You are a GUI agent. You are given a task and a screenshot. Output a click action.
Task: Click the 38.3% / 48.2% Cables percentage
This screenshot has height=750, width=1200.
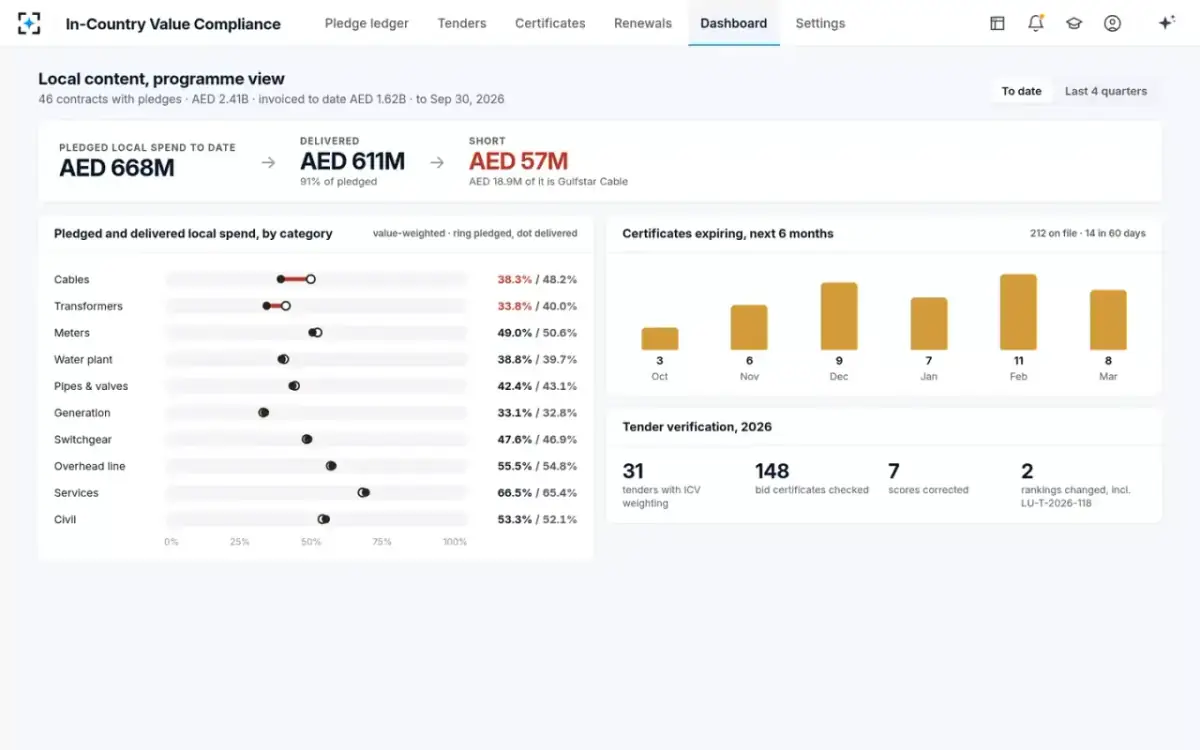[x=537, y=280]
